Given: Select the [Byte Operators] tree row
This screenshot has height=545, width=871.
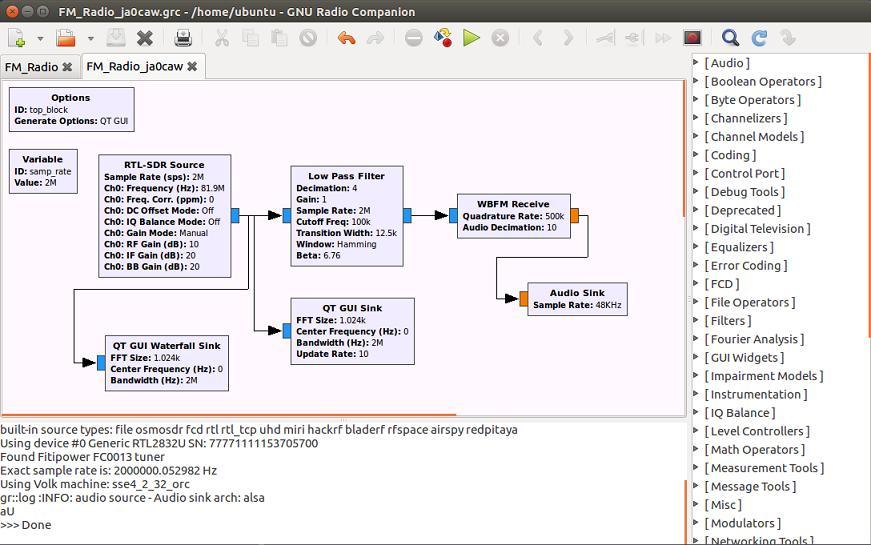Looking at the screenshot, I should coord(752,100).
